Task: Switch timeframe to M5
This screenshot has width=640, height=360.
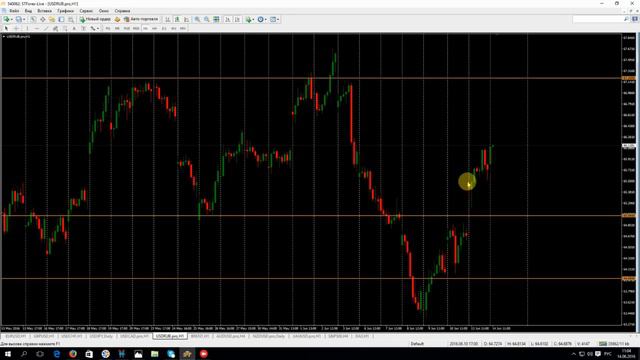Action: [x=117, y=28]
